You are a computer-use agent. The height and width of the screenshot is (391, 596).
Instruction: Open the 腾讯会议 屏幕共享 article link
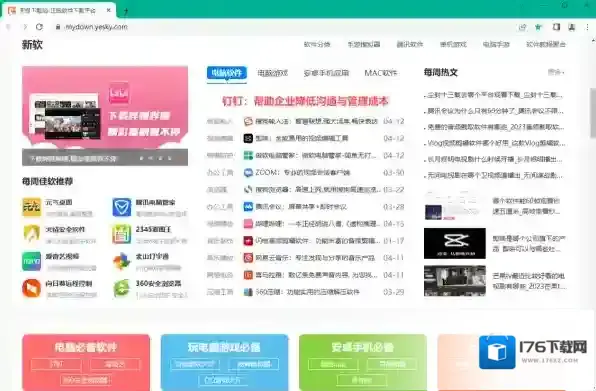301,207
